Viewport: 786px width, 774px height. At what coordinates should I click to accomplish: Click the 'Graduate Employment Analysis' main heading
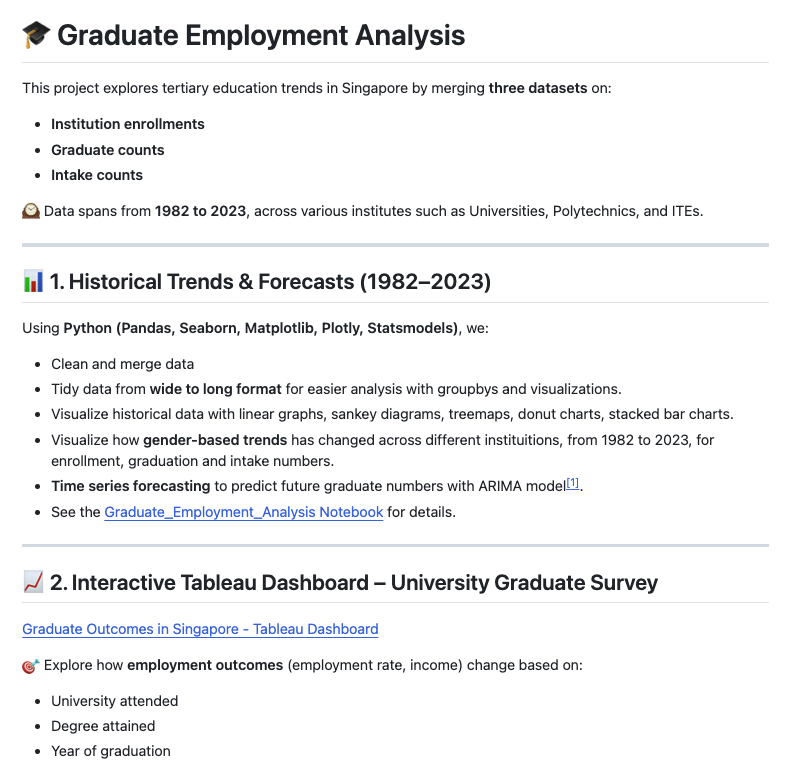261,36
